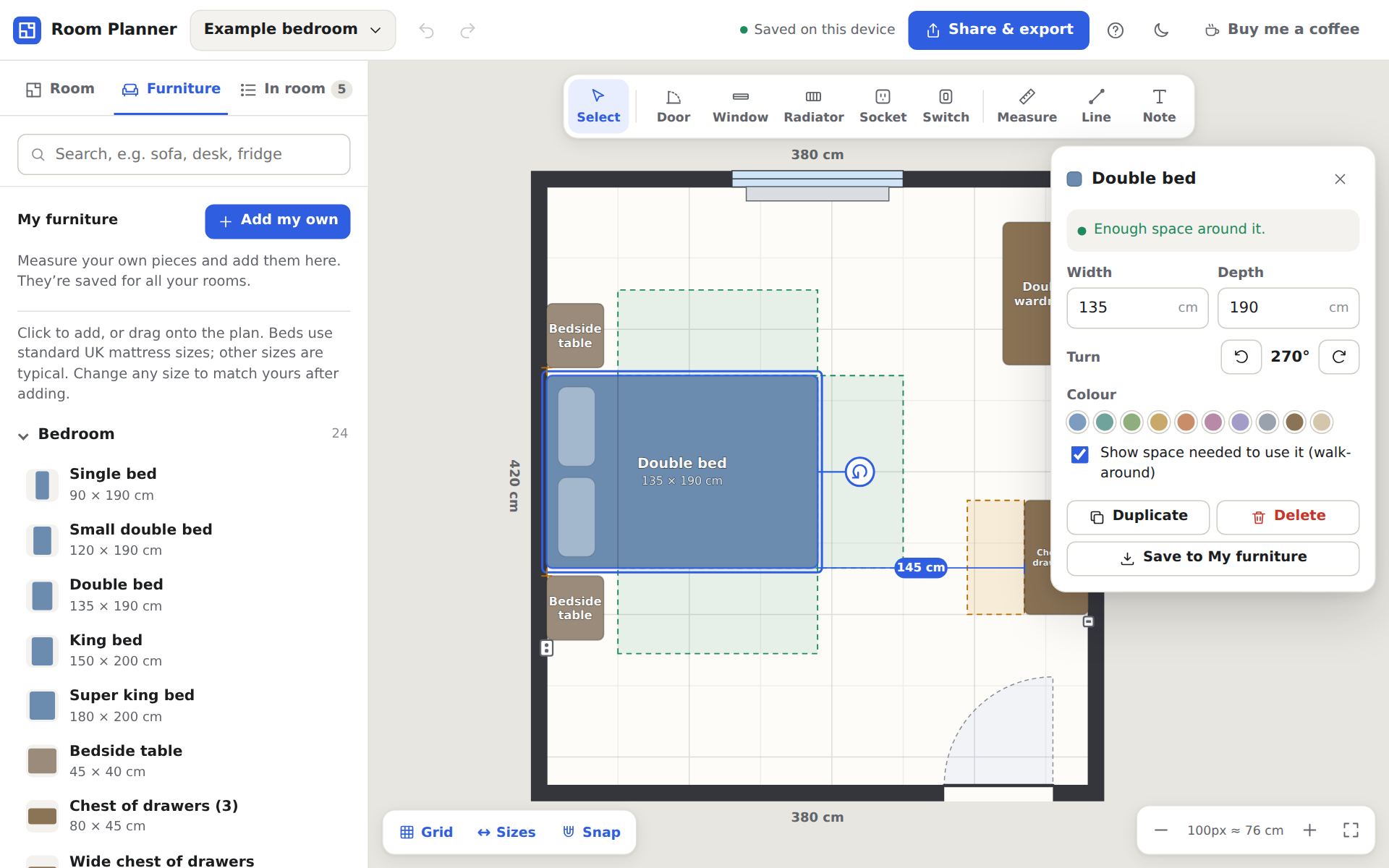
Task: Select the wall socket on left wall
Action: click(547, 648)
